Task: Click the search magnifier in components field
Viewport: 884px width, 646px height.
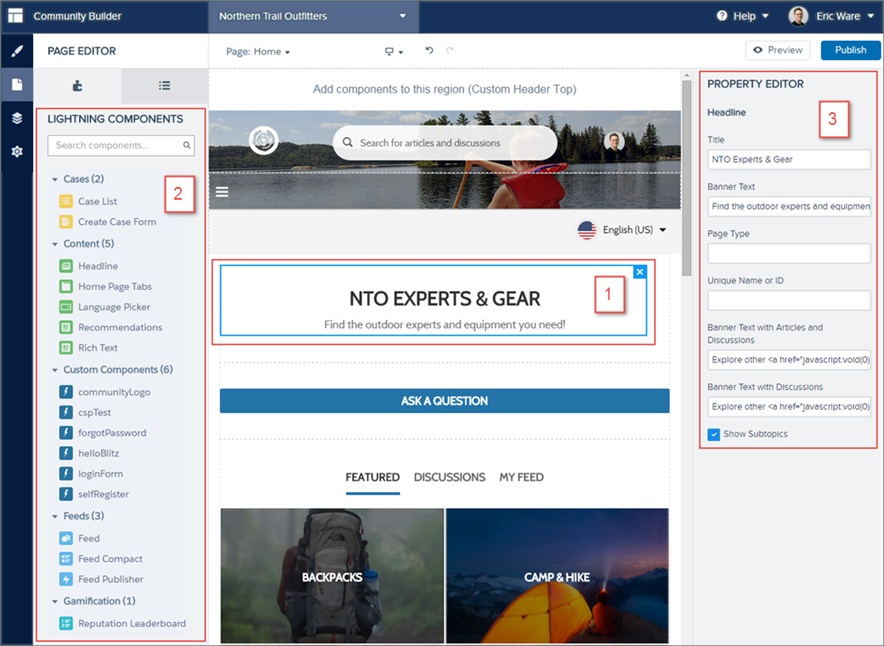Action: point(187,145)
